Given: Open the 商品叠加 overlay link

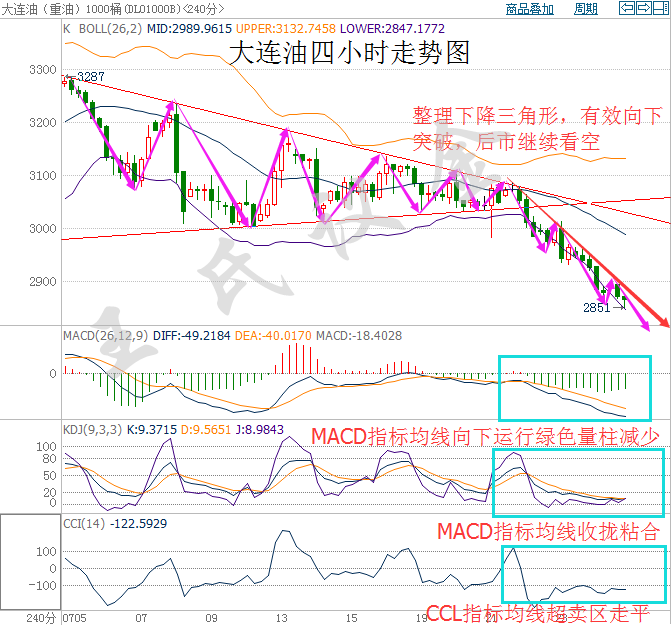Looking at the screenshot, I should pos(530,9).
